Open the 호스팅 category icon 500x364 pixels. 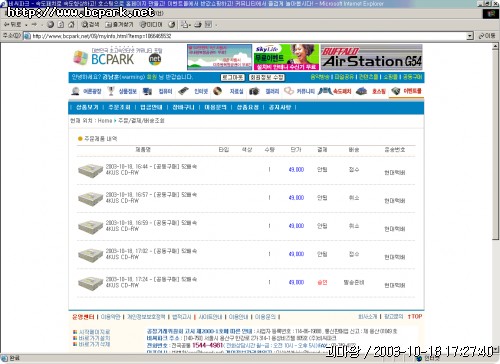click(371, 91)
